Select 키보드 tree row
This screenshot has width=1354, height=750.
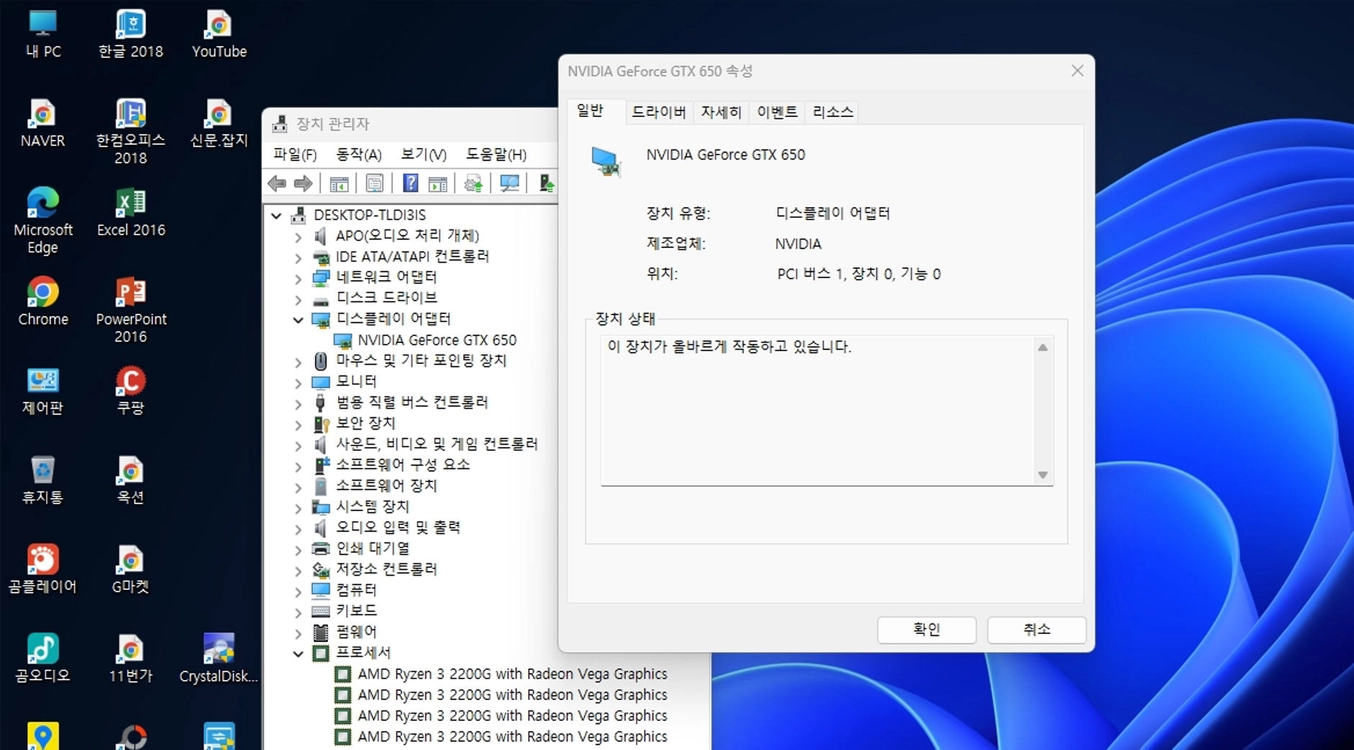coord(356,611)
